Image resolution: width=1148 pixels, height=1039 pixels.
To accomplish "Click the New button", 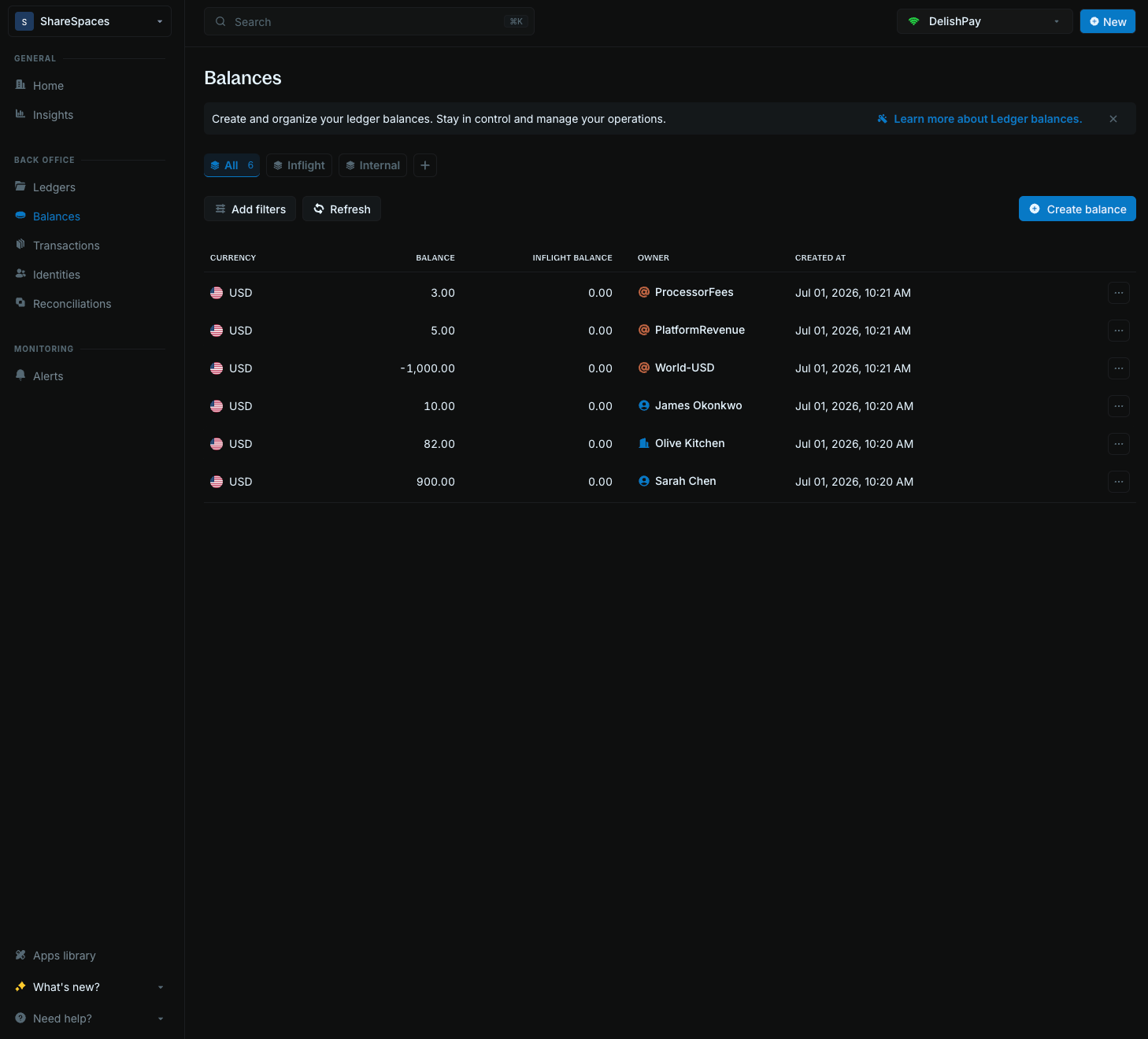I will click(1108, 21).
